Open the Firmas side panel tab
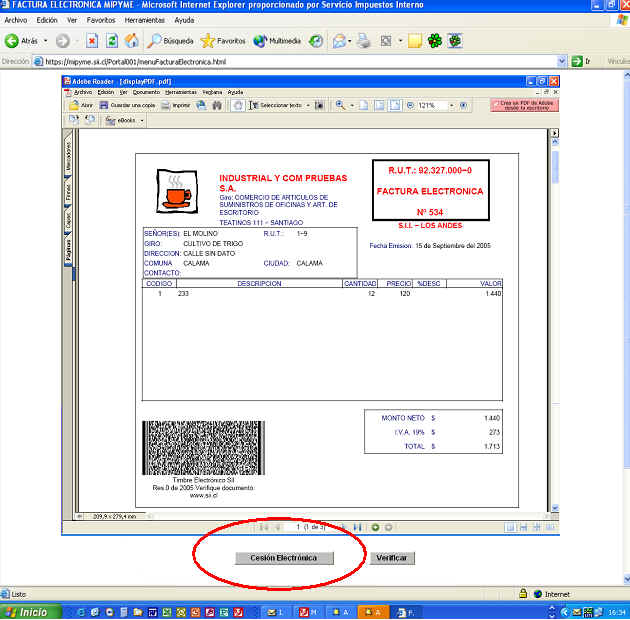The width and height of the screenshot is (630, 620). tap(68, 191)
